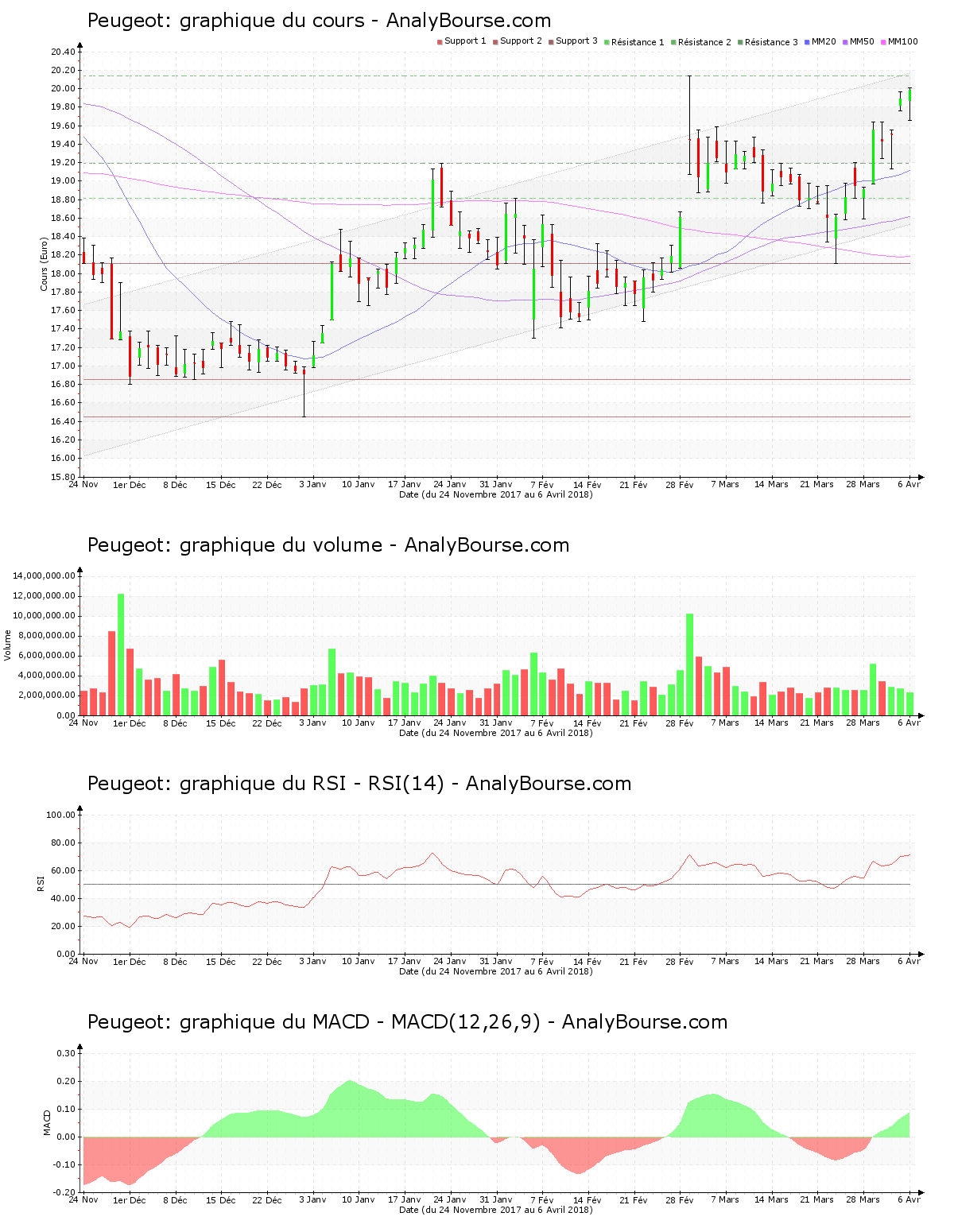Click the date range caption under MACD chart

[496, 1210]
